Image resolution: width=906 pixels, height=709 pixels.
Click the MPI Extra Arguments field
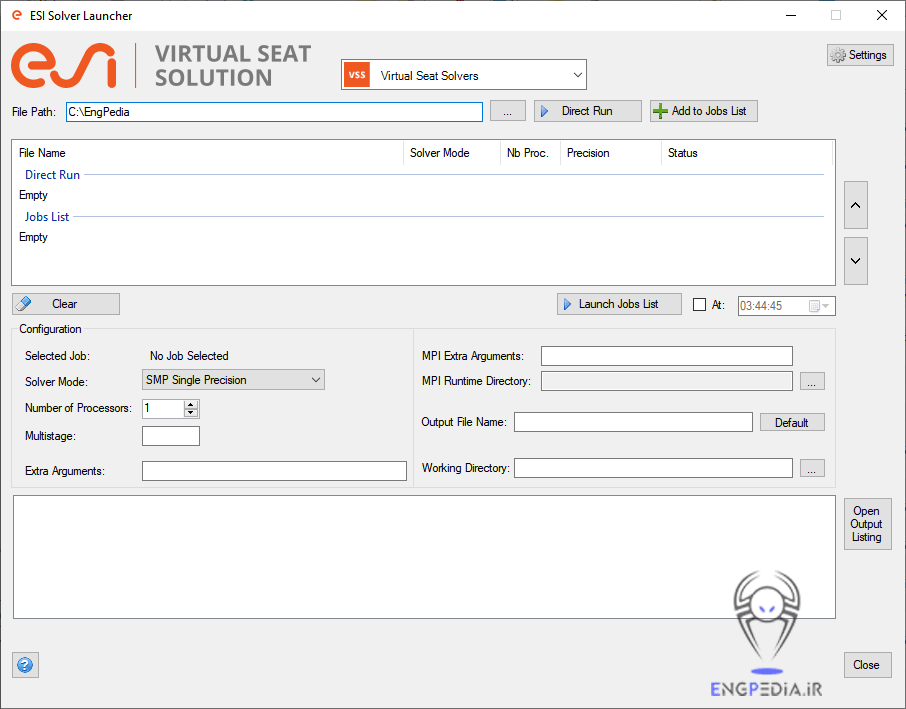pos(666,356)
